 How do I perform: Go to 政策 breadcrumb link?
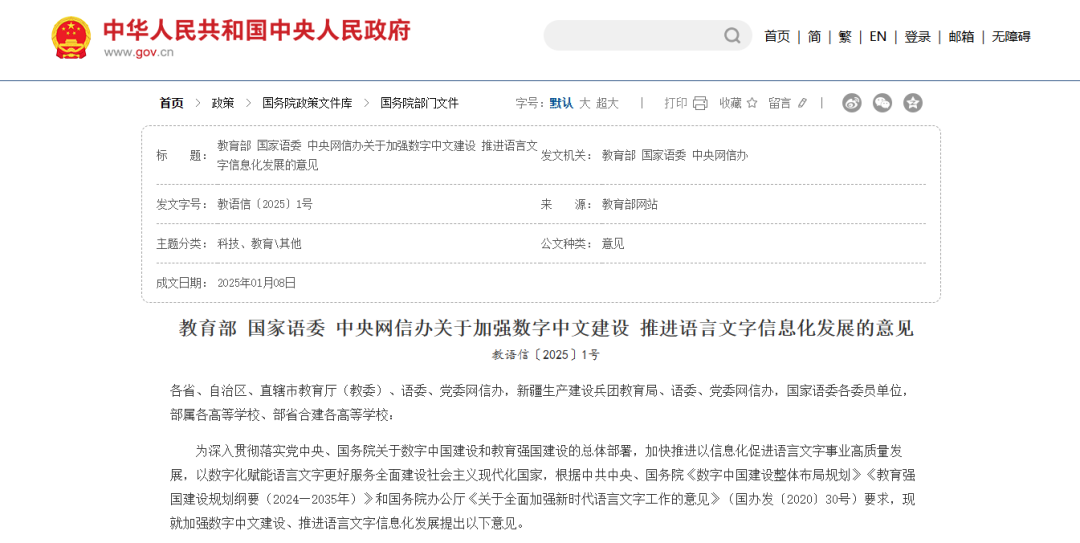222,103
